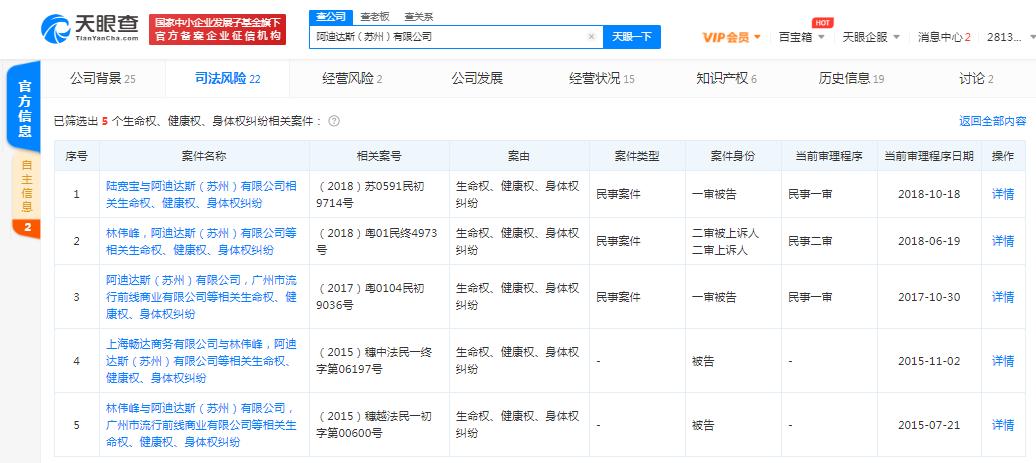
Task: Click 详情 for case dated 2018-06-19
Action: [1002, 241]
